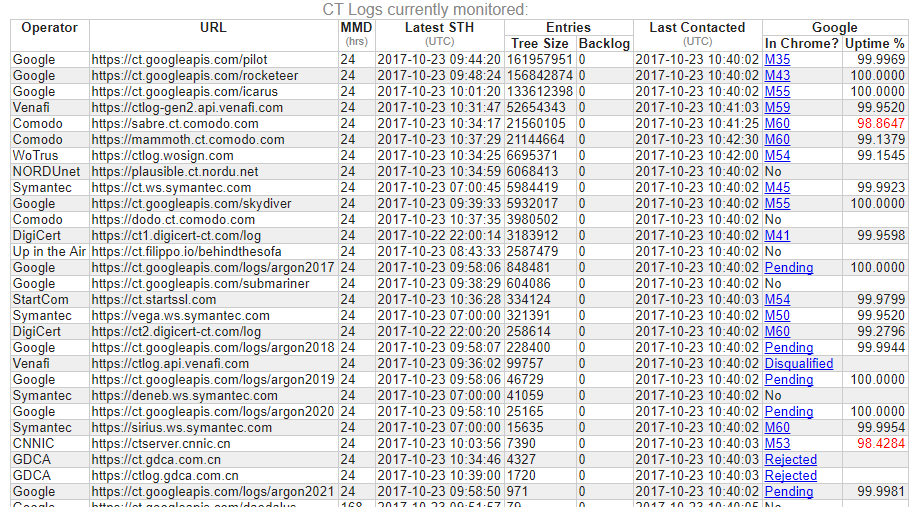Click the red uptime value 98.8647
The width and height of the screenshot is (917, 507).
[881, 123]
